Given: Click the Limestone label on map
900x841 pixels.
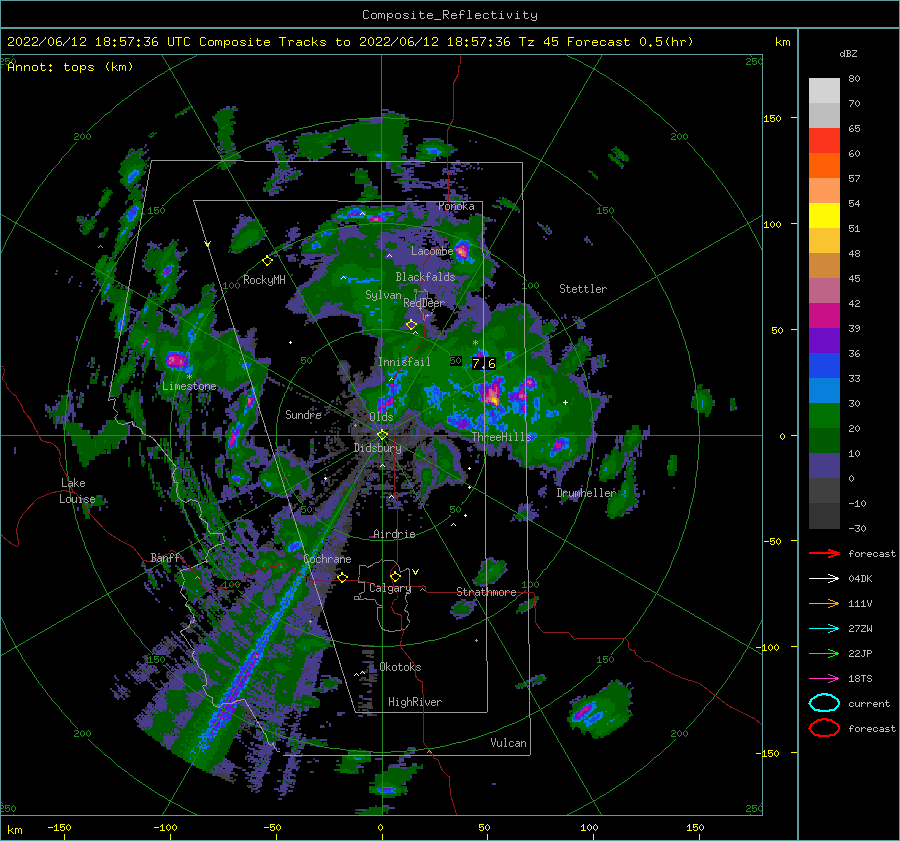Looking at the screenshot, I should 189,386.
